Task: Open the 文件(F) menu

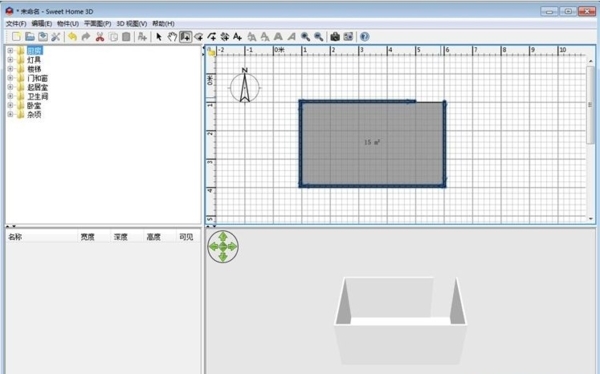Action: [16, 23]
